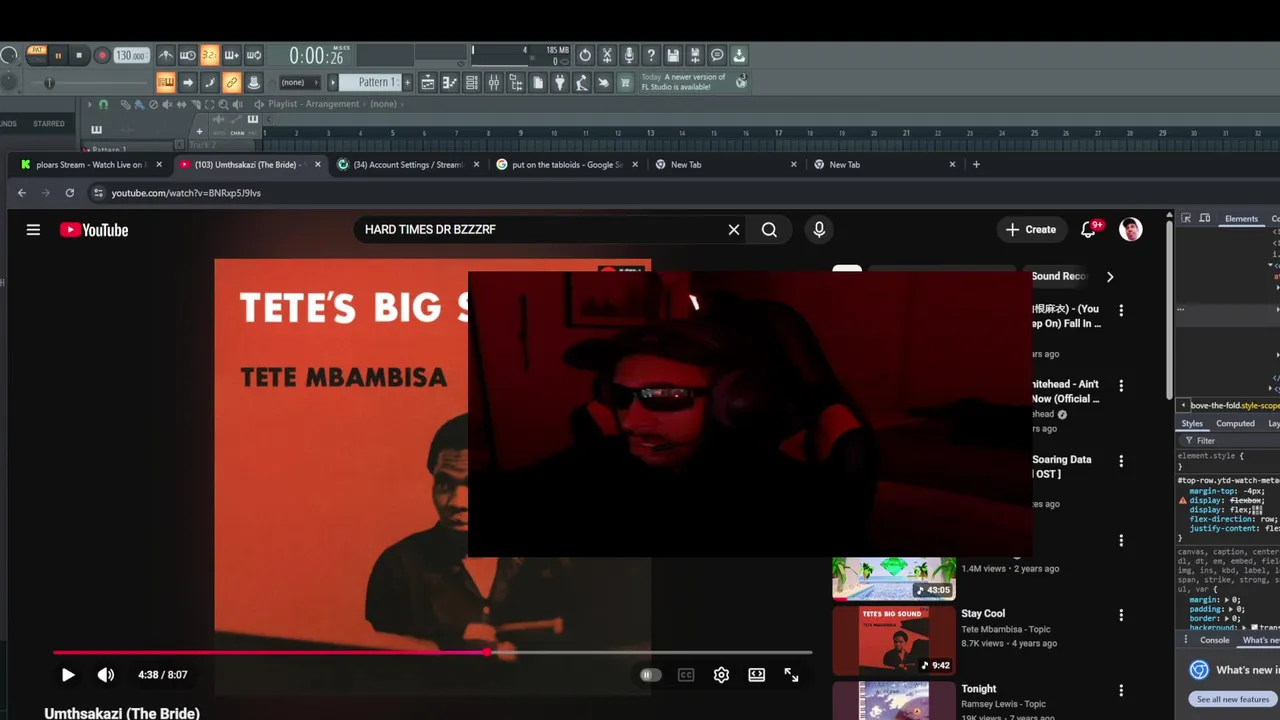Mute YouTube video volume
Image resolution: width=1280 pixels, height=720 pixels.
106,675
